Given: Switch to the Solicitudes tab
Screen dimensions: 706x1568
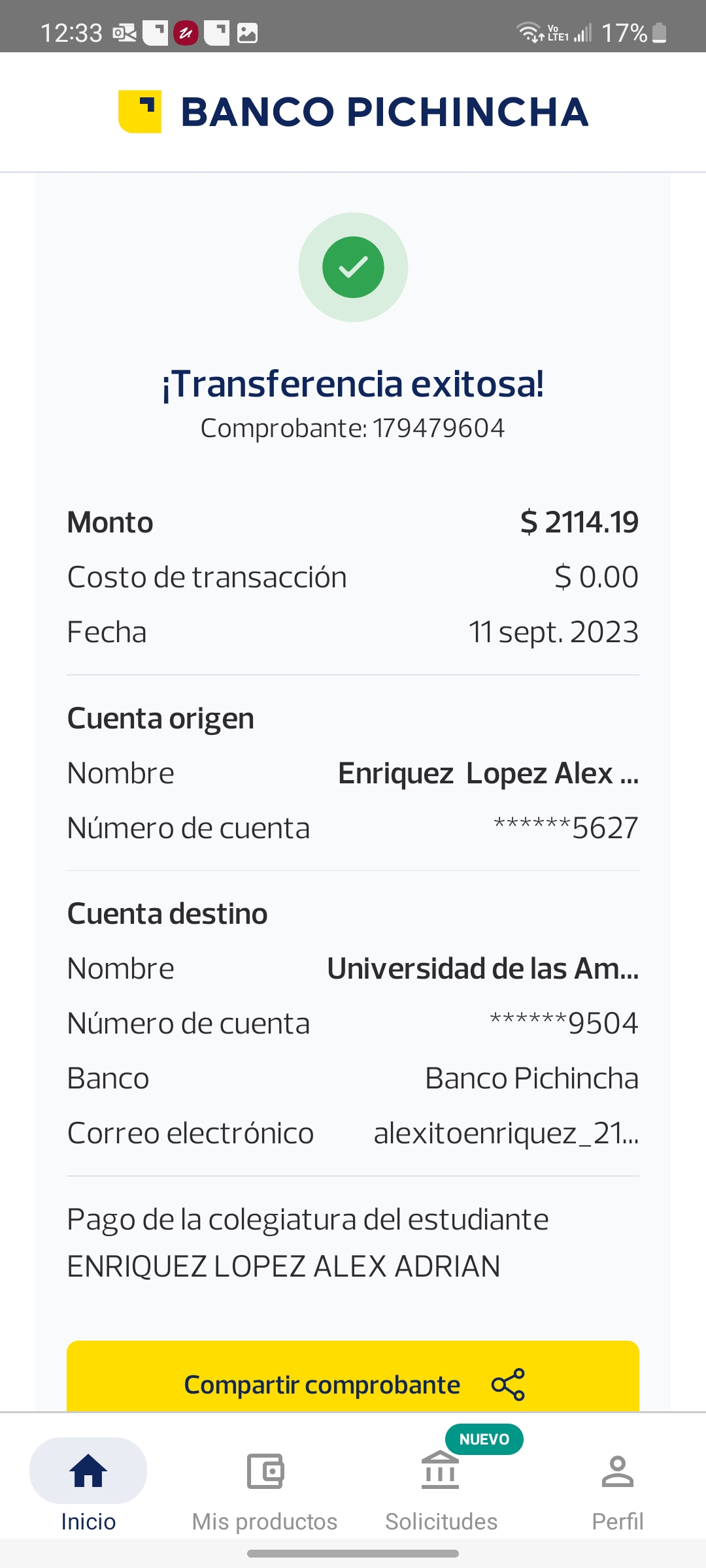Looking at the screenshot, I should (441, 1521).
